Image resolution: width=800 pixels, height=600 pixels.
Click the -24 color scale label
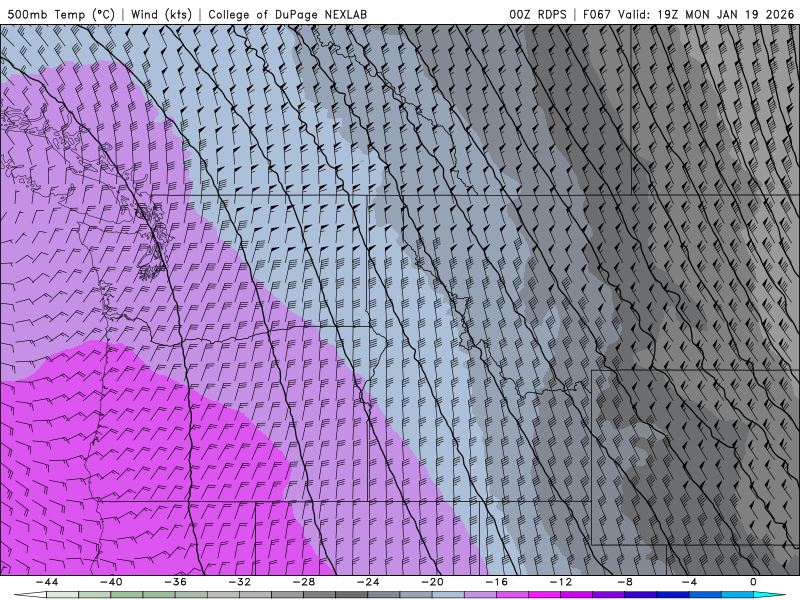tap(368, 582)
